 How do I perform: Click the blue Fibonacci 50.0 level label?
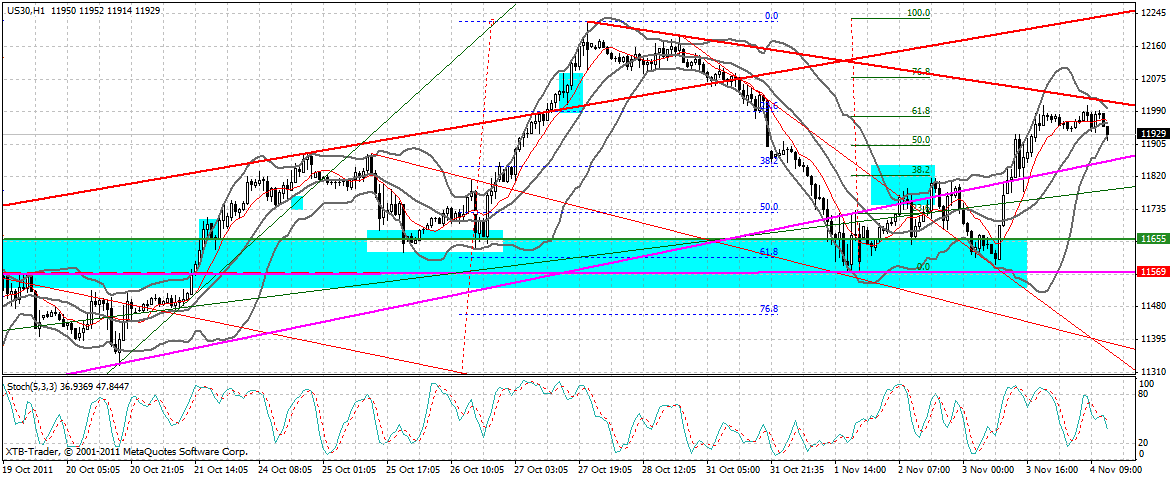[x=769, y=207]
